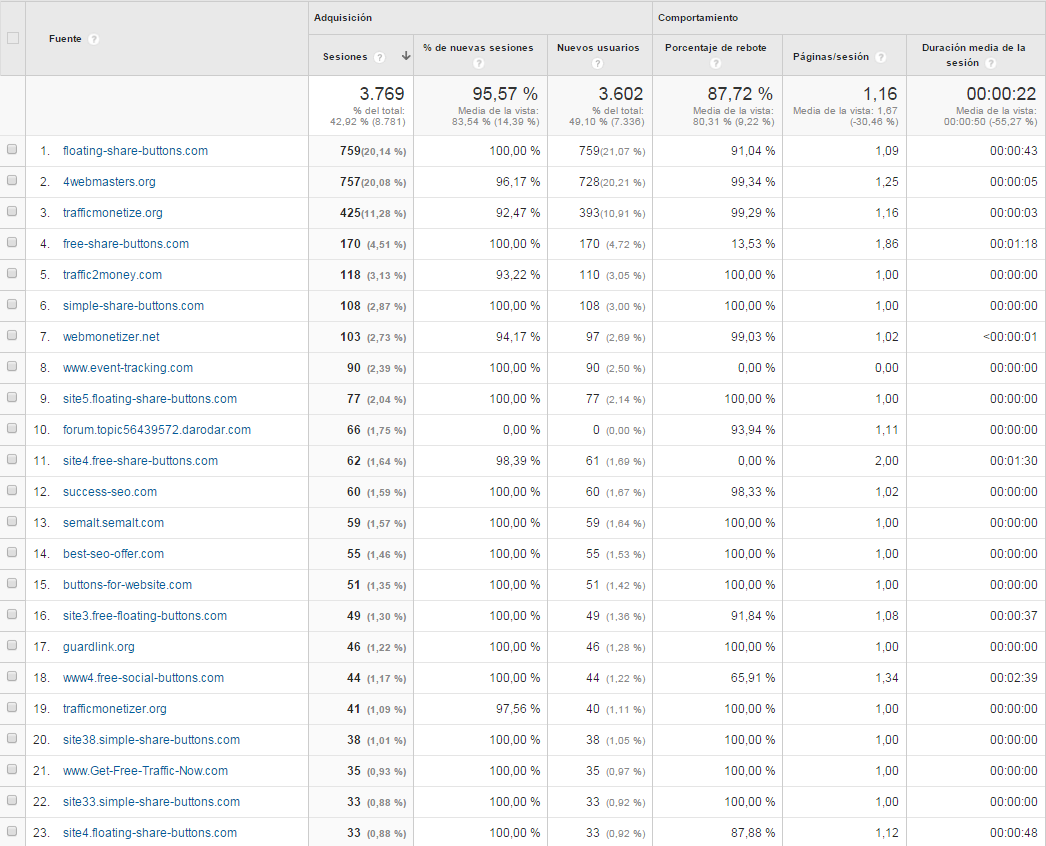Check the floating-share-buttons.com row checkbox
Screen dimensions: 1046x846
tap(13, 150)
